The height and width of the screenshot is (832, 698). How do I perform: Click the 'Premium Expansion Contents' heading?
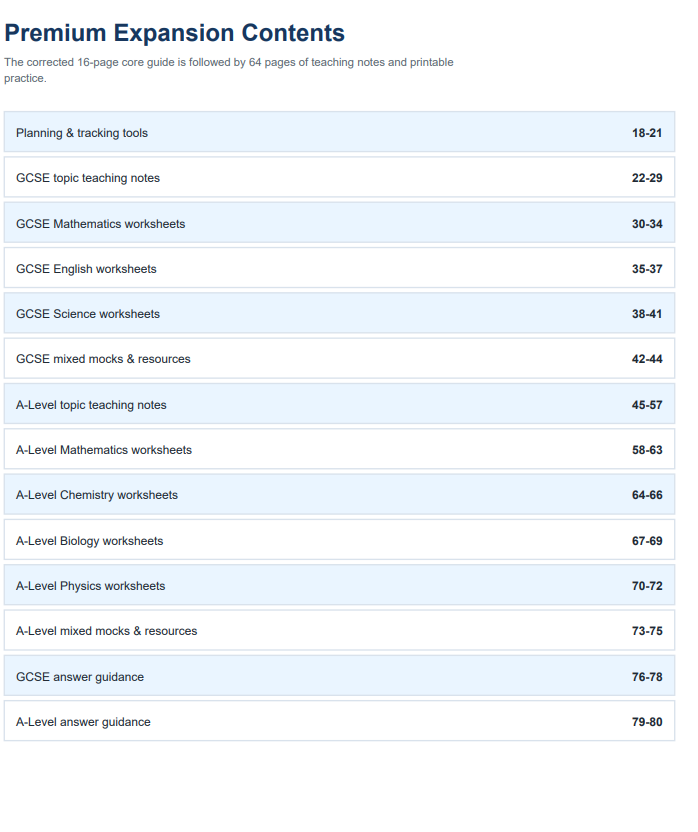[x=175, y=33]
